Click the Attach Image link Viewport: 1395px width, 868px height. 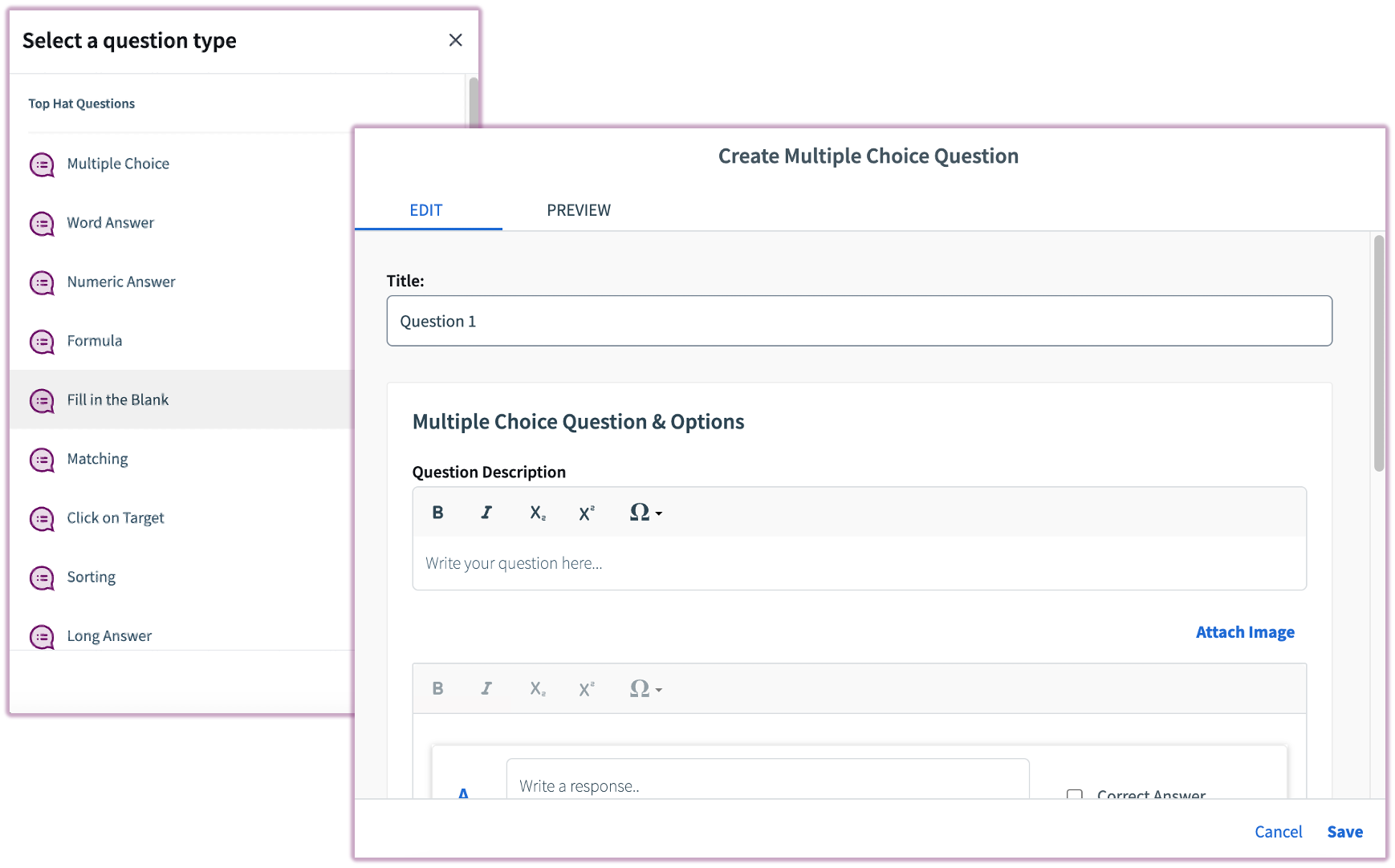pyautogui.click(x=1244, y=632)
